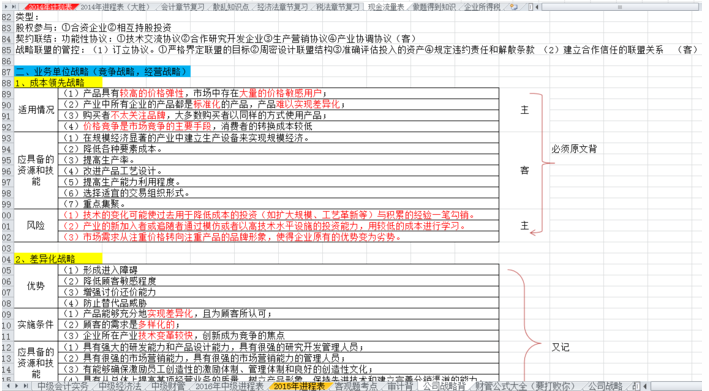Click the yellow 2、差异化战略 cell
This screenshot has height=391, width=709.
click(x=58, y=259)
